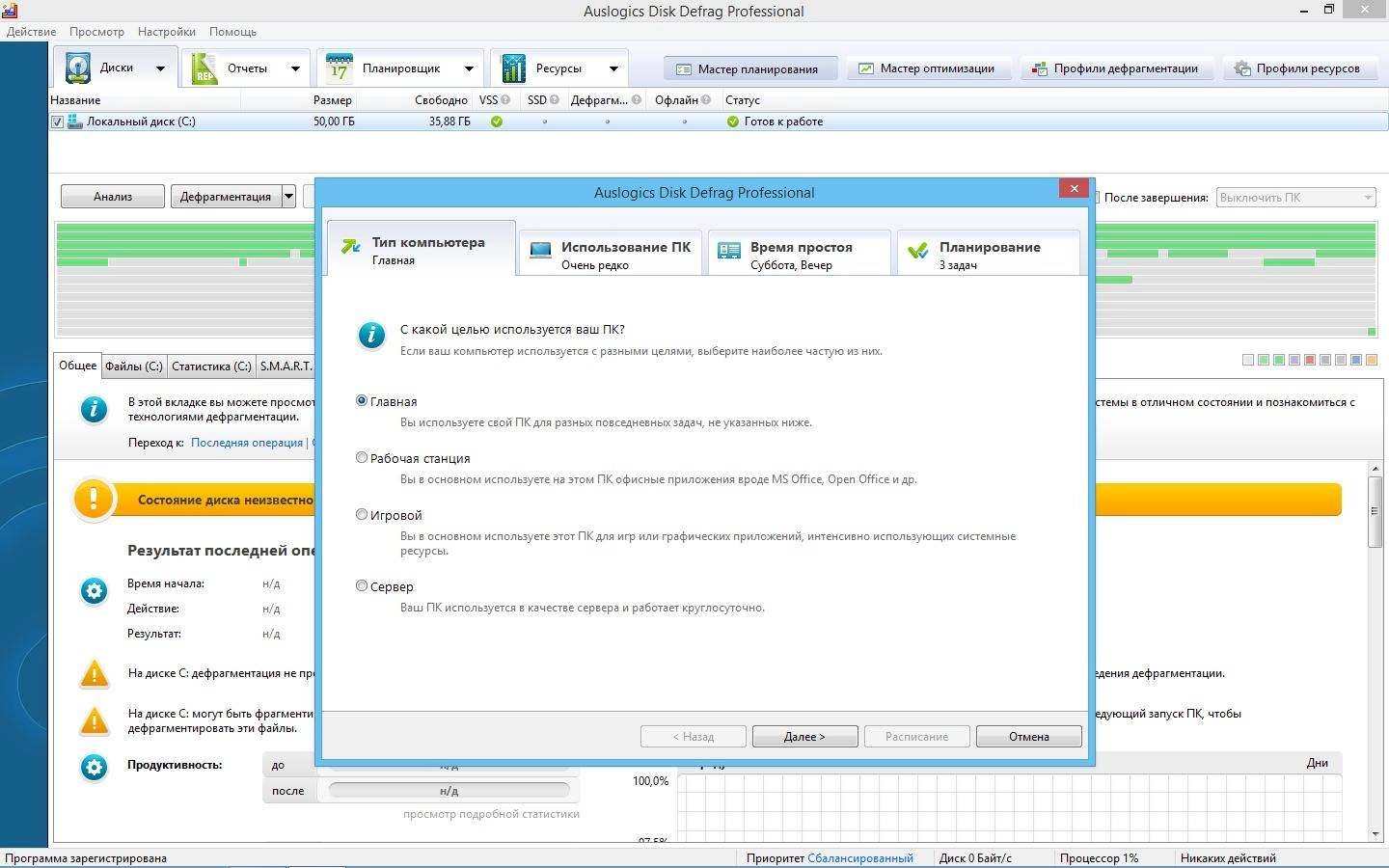The height and width of the screenshot is (868, 1389).
Task: Click the help icon next to VSS header
Action: 505,99
